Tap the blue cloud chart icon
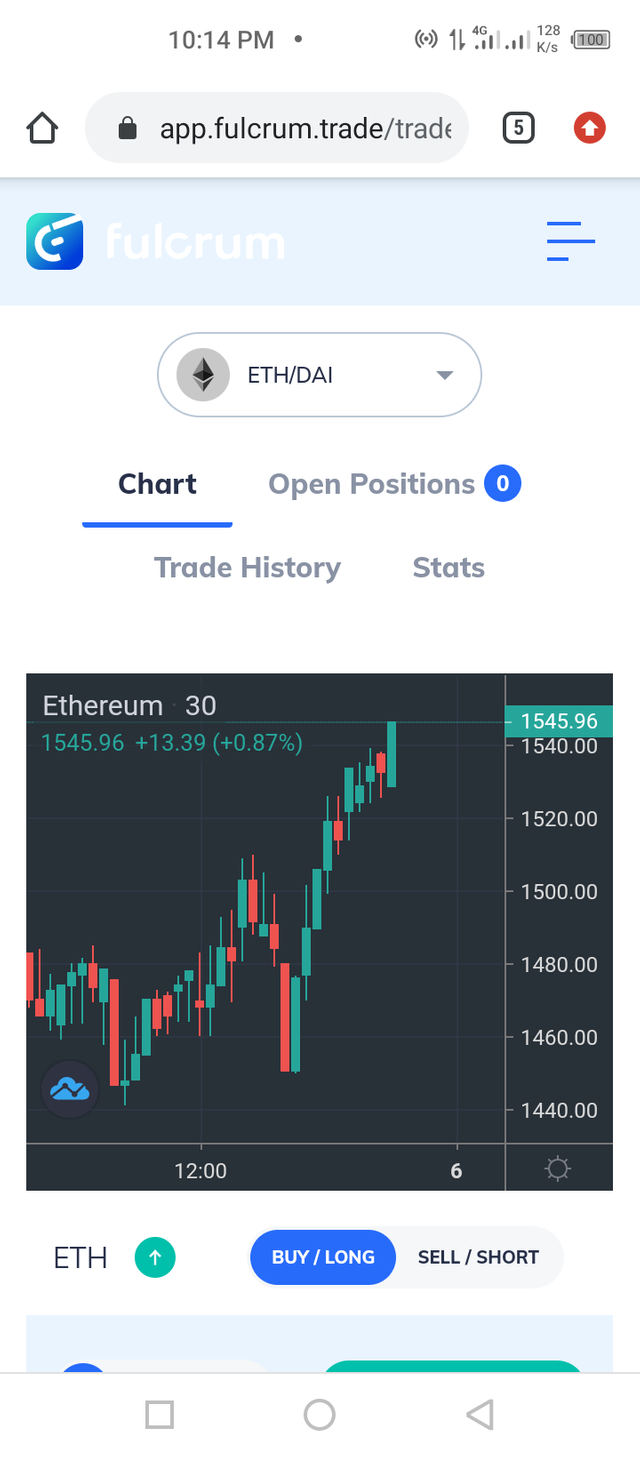 click(70, 1089)
